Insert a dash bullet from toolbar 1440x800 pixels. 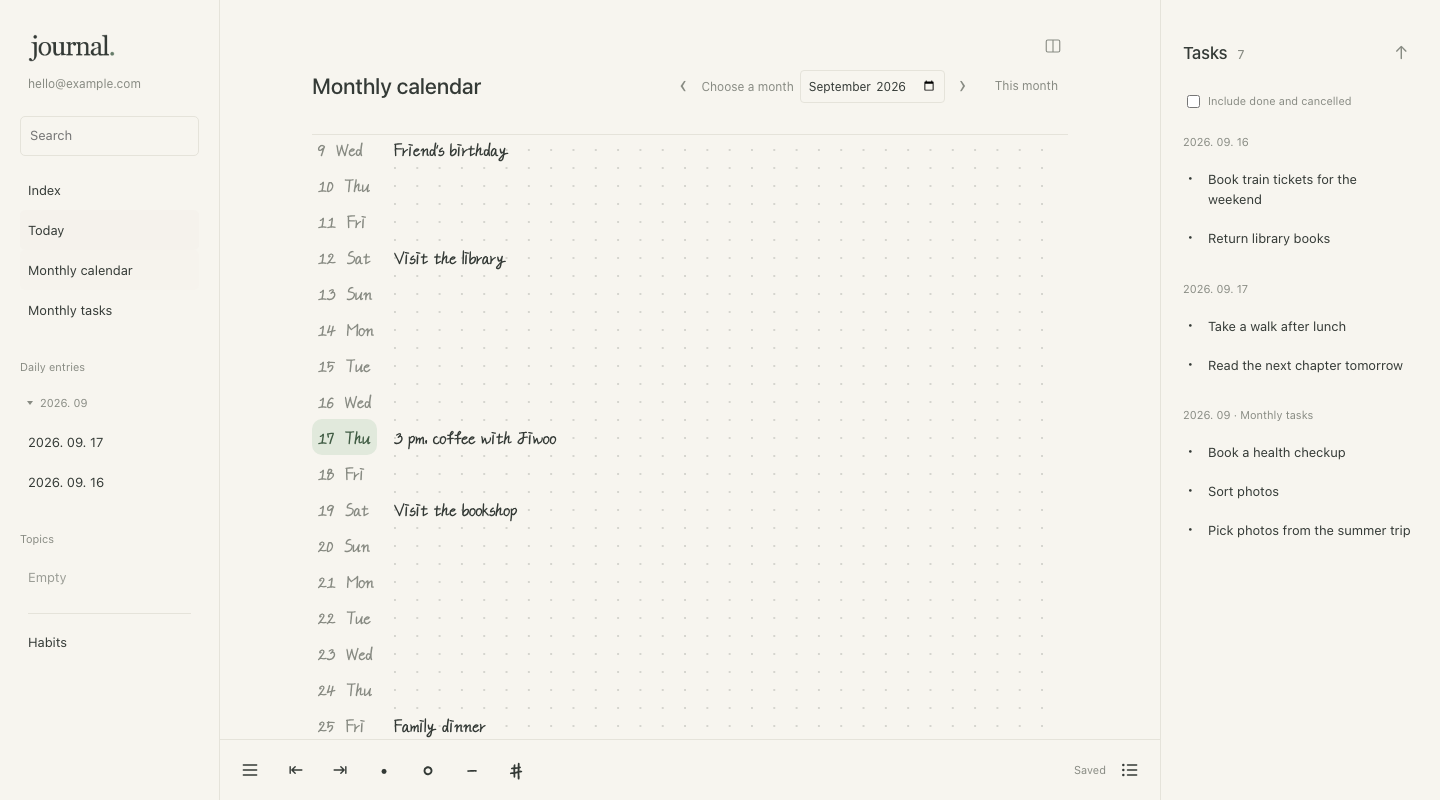coord(472,771)
